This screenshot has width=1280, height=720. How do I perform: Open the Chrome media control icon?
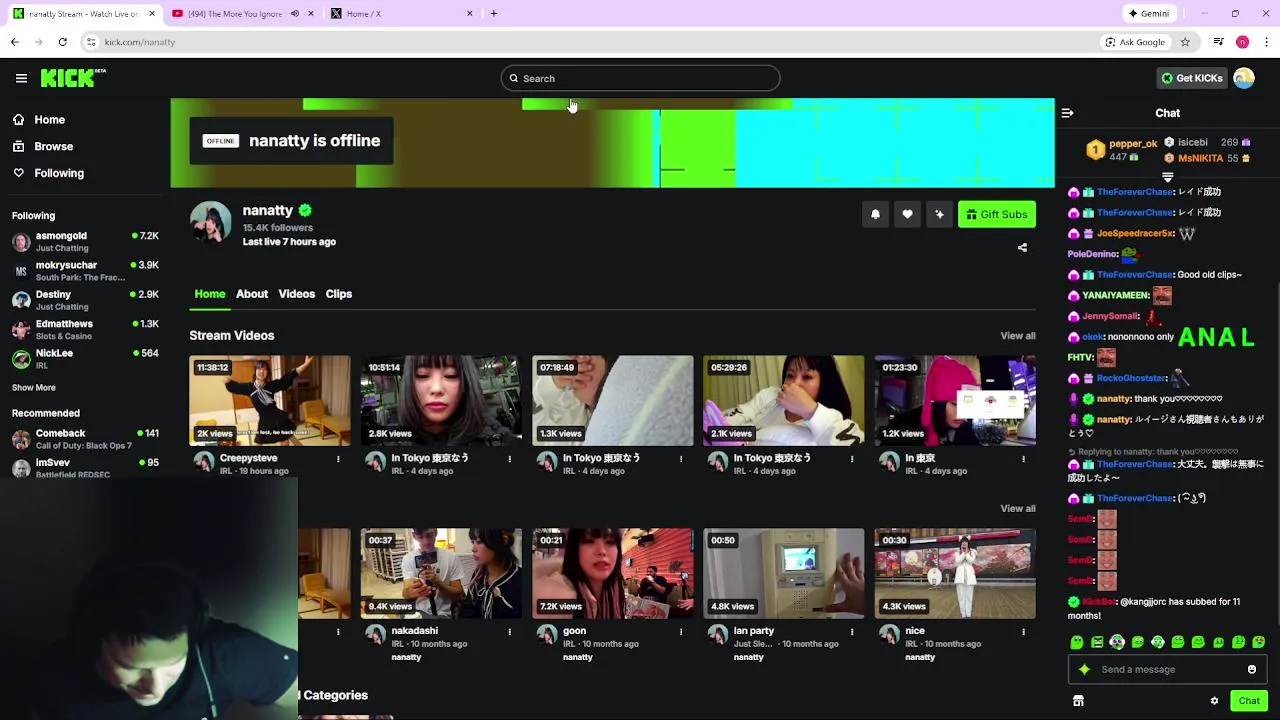click(1218, 42)
